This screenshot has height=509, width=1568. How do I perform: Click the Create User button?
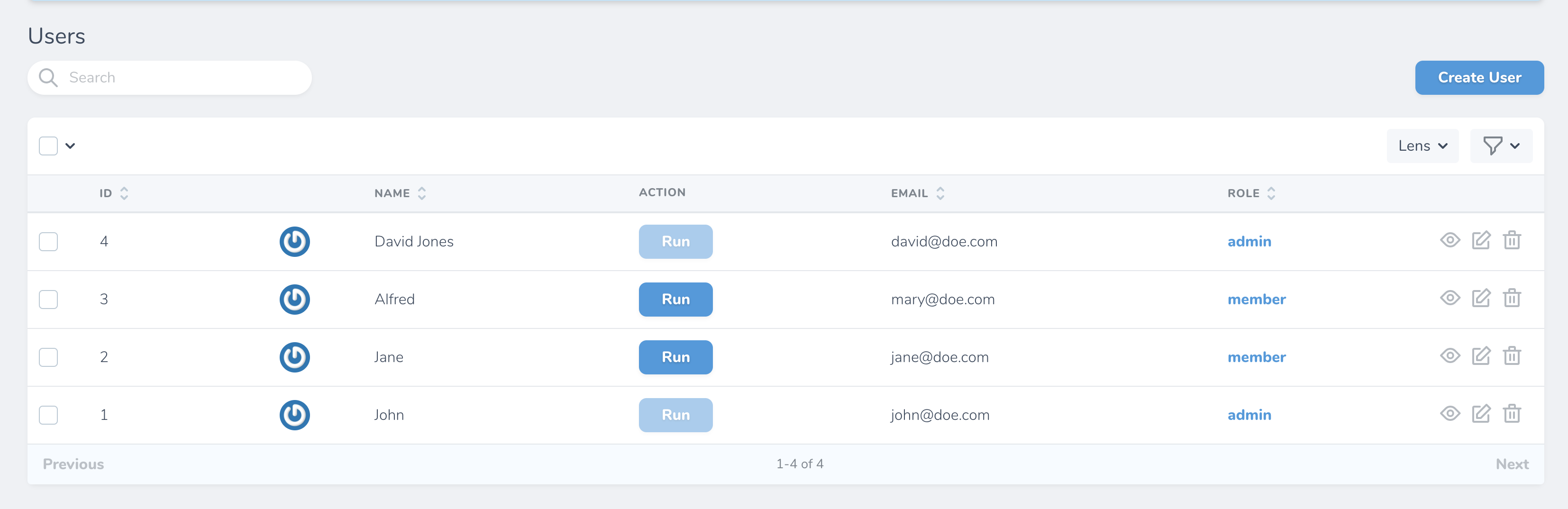[x=1479, y=77]
